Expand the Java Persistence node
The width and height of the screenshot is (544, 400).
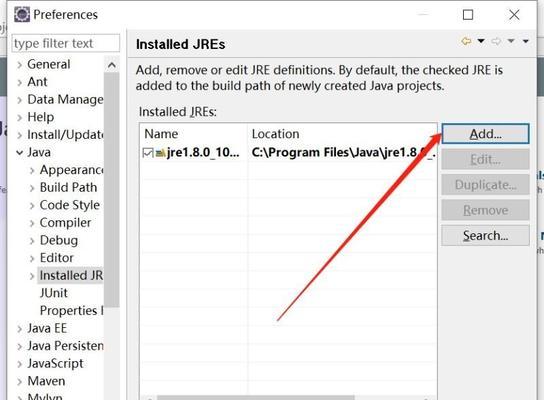[x=20, y=346]
